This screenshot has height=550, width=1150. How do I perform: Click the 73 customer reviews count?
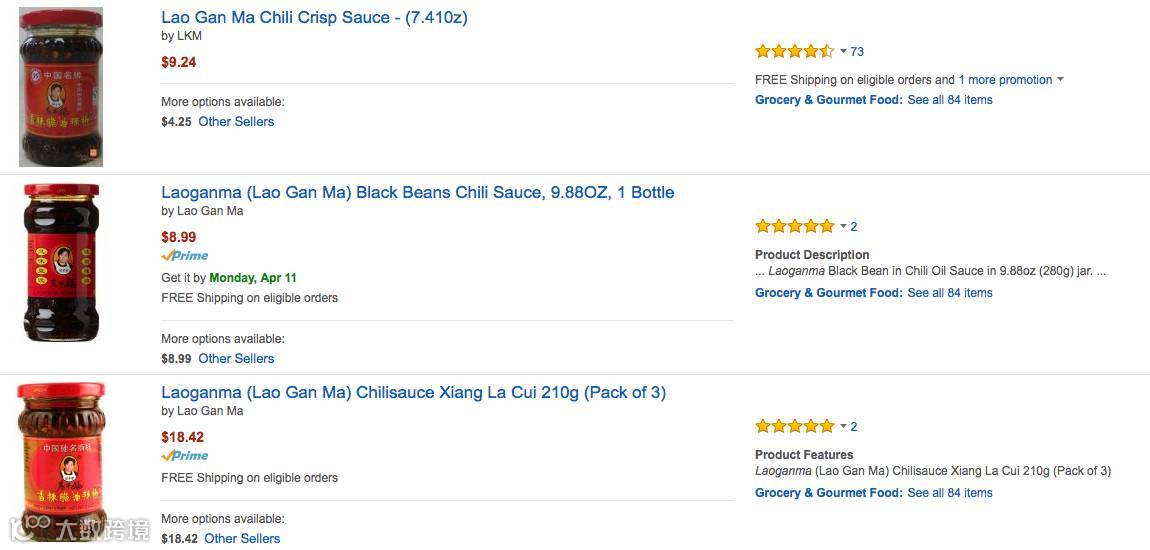click(857, 52)
